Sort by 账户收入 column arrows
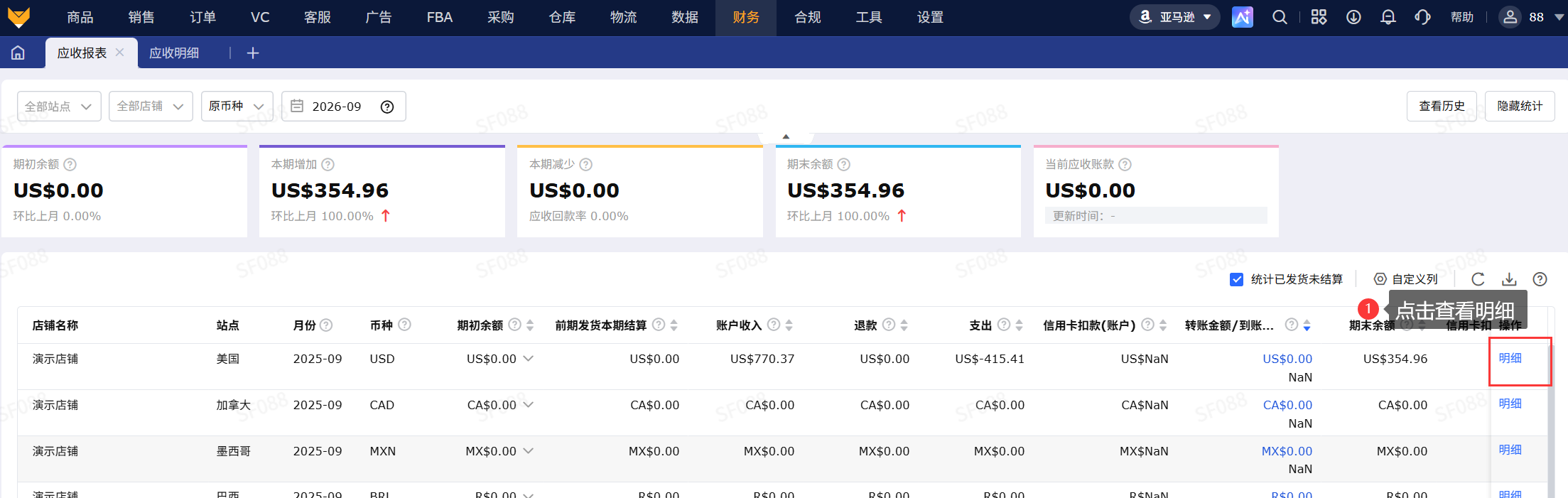The width and height of the screenshot is (1568, 498). (x=789, y=325)
